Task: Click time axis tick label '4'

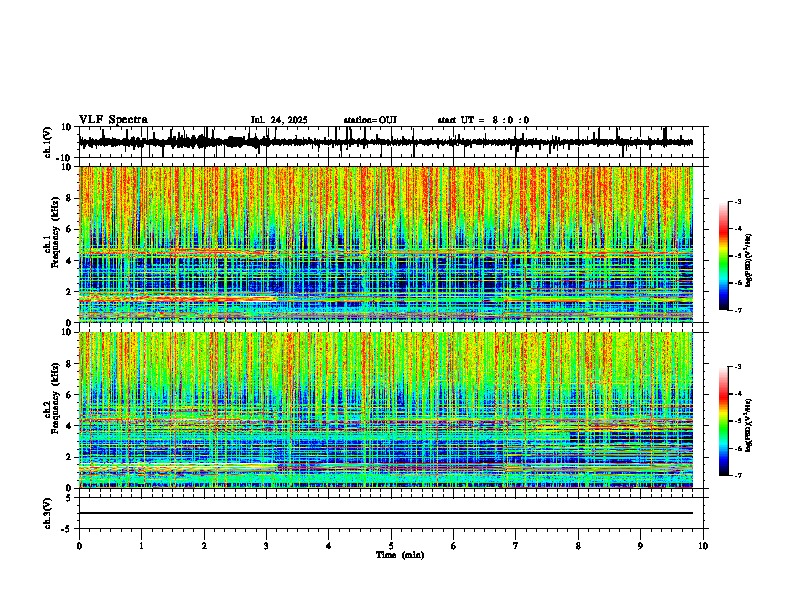Action: (329, 546)
